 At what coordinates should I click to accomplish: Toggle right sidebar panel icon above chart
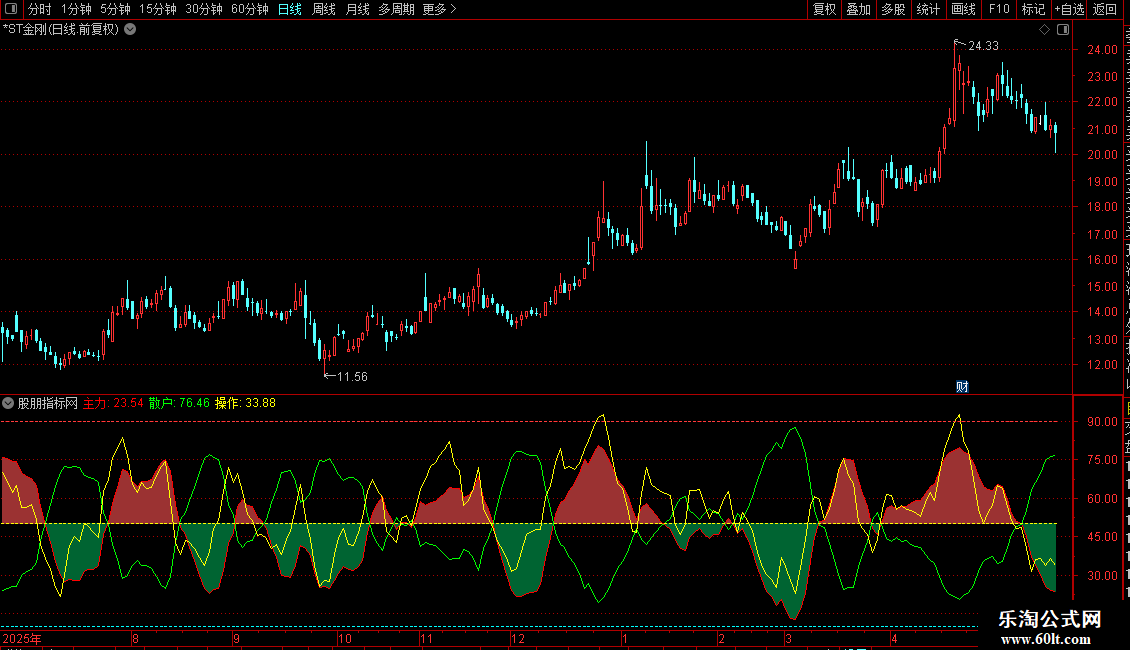[1063, 30]
